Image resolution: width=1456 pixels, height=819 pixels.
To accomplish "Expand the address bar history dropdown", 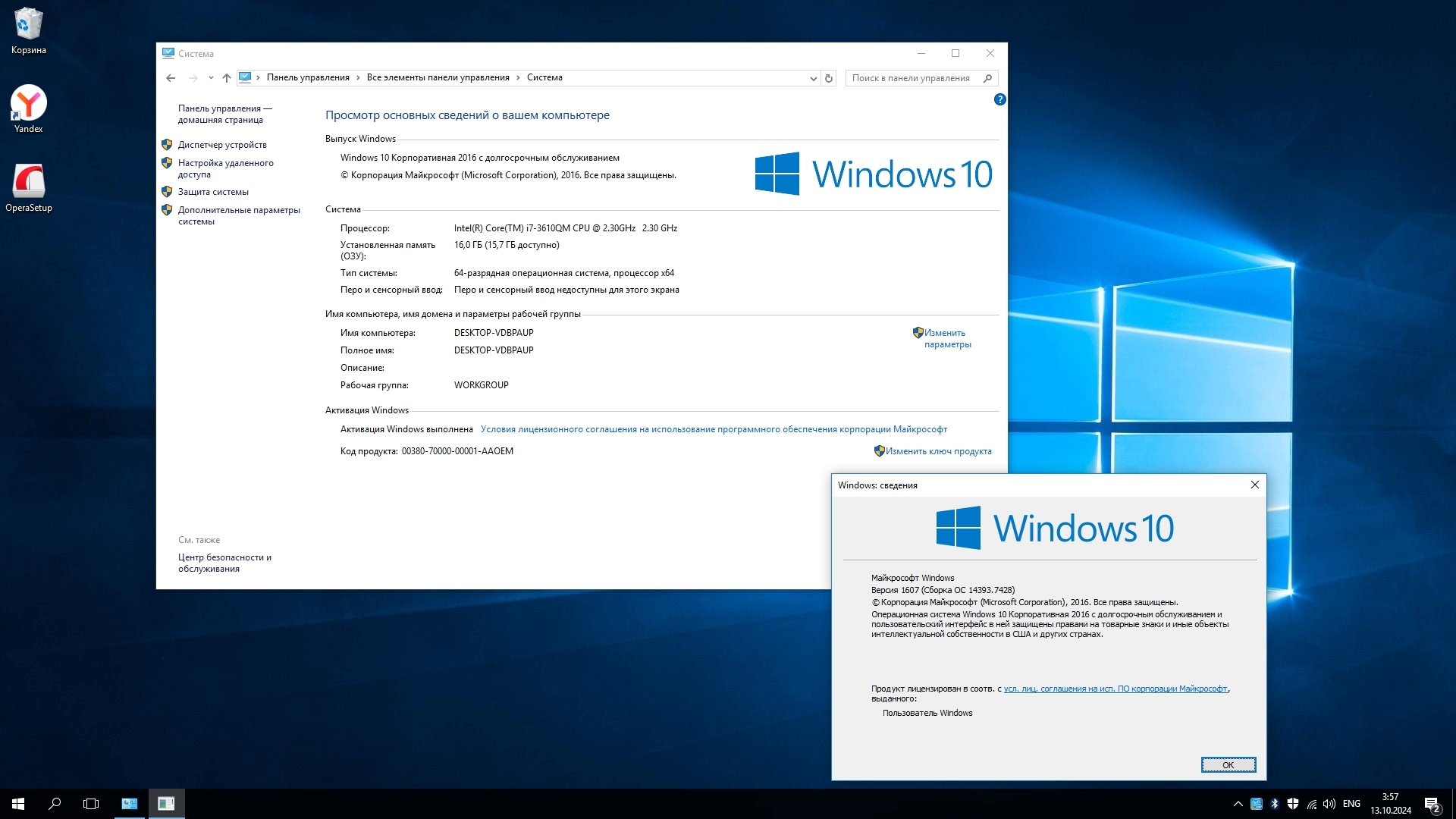I will coord(813,78).
